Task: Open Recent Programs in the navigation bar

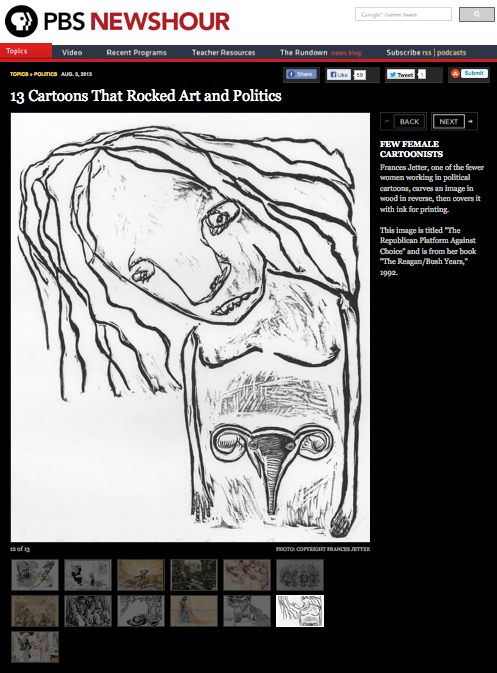Action: click(136, 52)
